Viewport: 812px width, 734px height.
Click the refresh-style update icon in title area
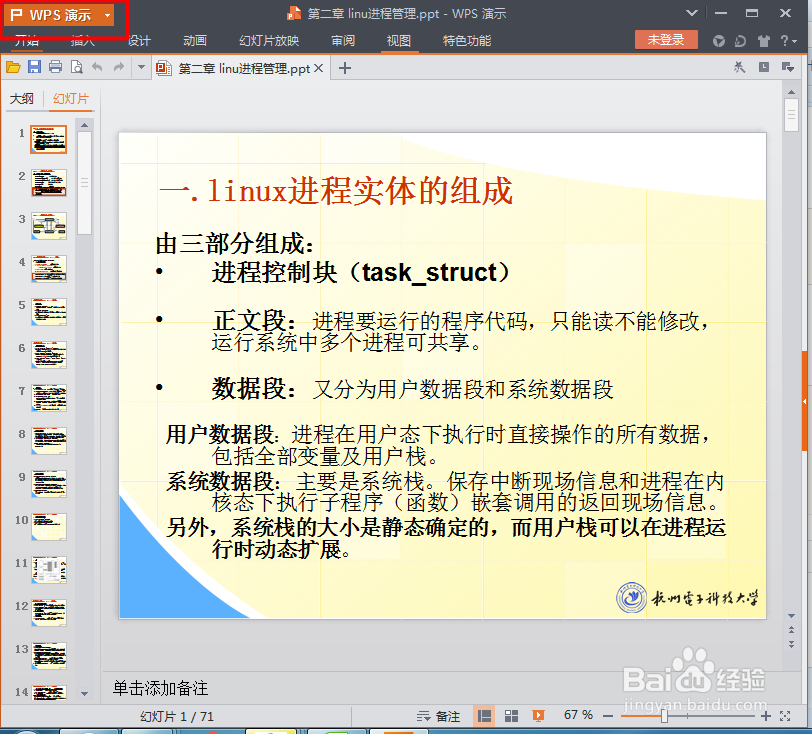(741, 41)
